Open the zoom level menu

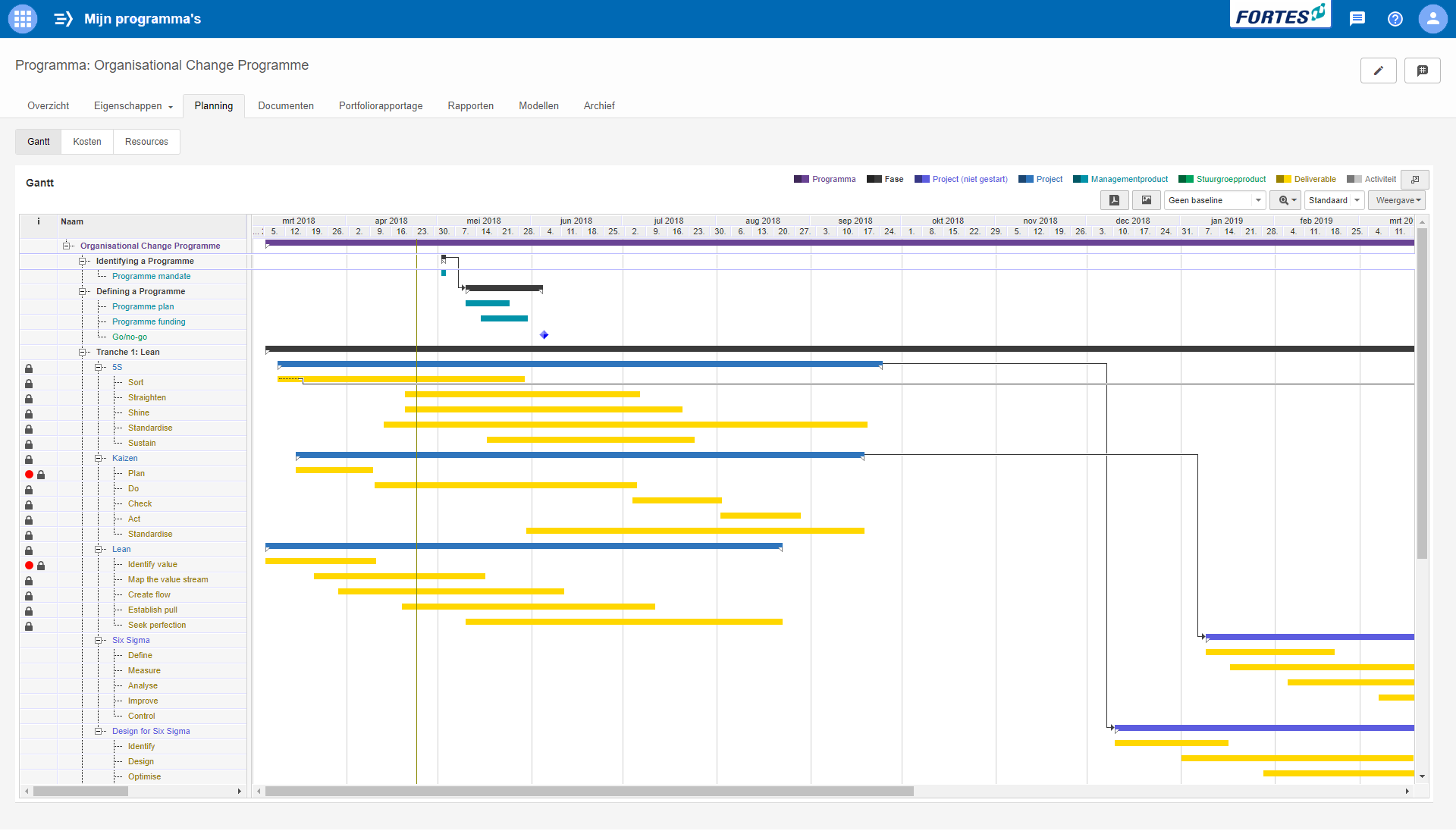(1286, 200)
